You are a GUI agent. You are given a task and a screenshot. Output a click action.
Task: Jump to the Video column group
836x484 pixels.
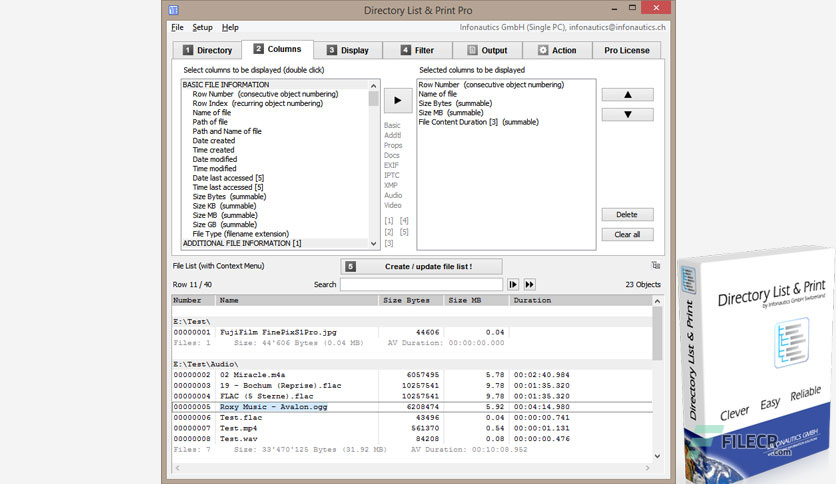[x=392, y=205]
